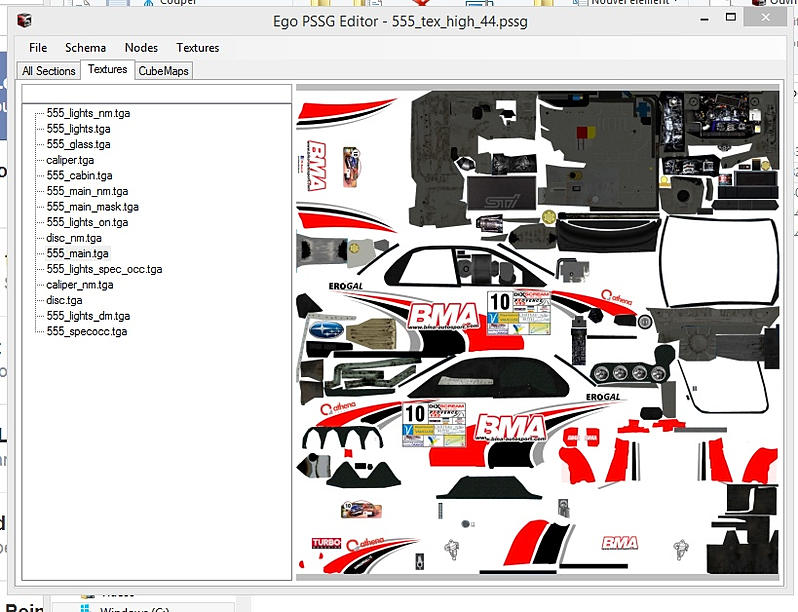Select the highlighted 555_main.tga texture
Image resolution: width=798 pixels, height=612 pixels.
[x=77, y=253]
